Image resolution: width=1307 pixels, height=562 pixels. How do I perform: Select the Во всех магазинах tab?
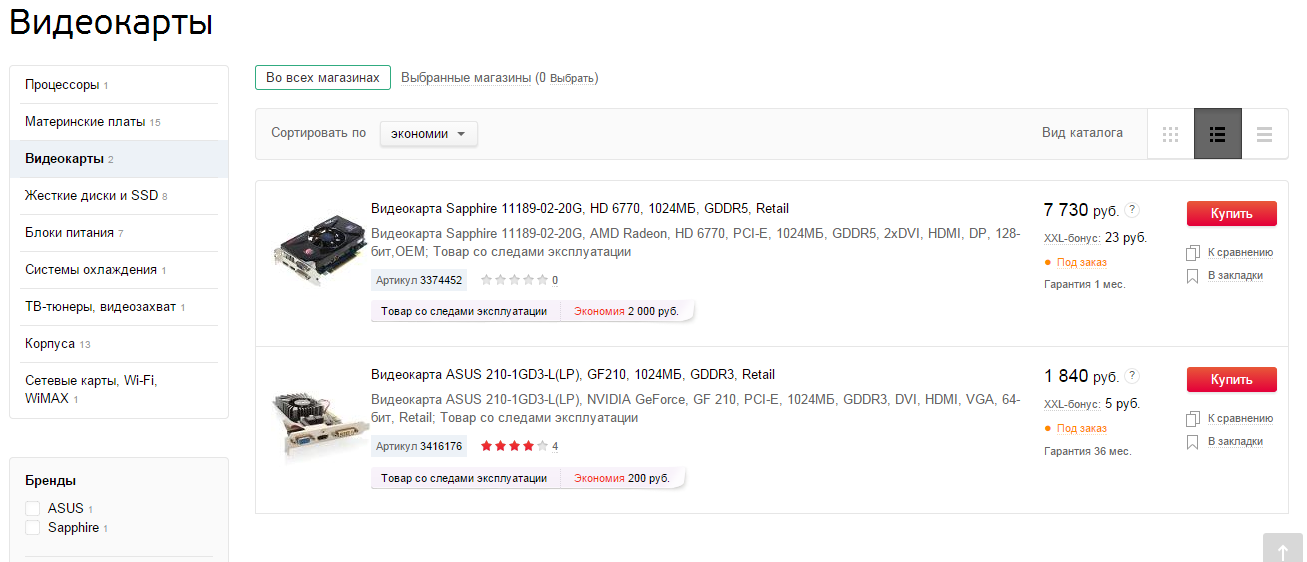click(322, 78)
